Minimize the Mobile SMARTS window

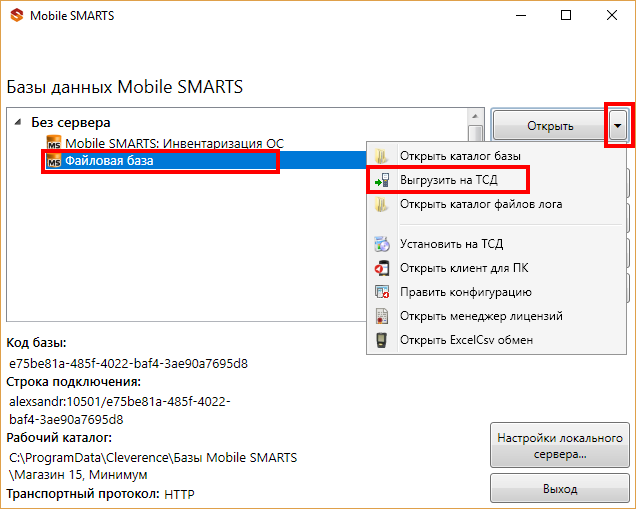point(521,15)
